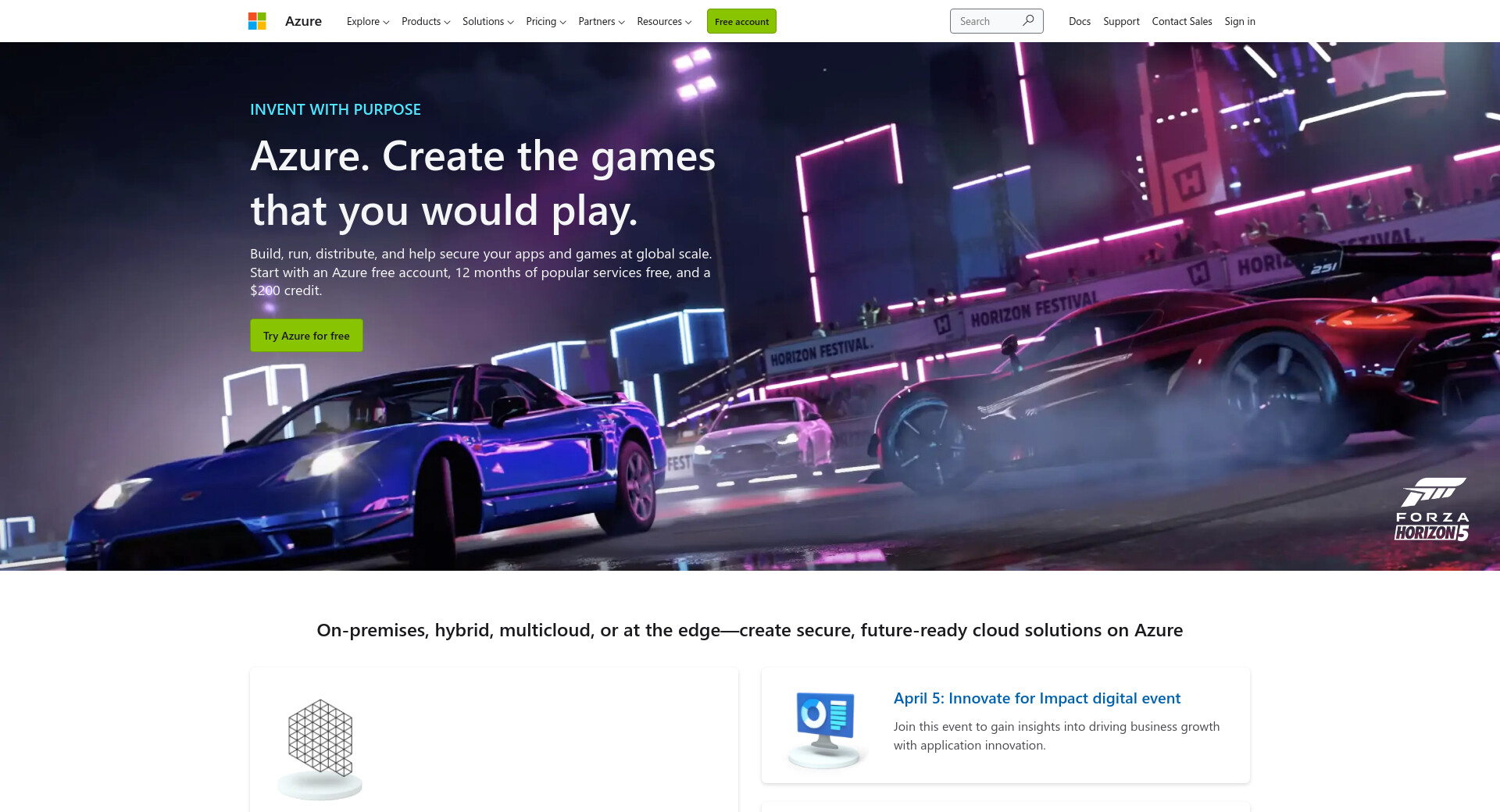Click the Azure hero headline text
Viewport: 1500px width, 812px height.
(x=483, y=183)
